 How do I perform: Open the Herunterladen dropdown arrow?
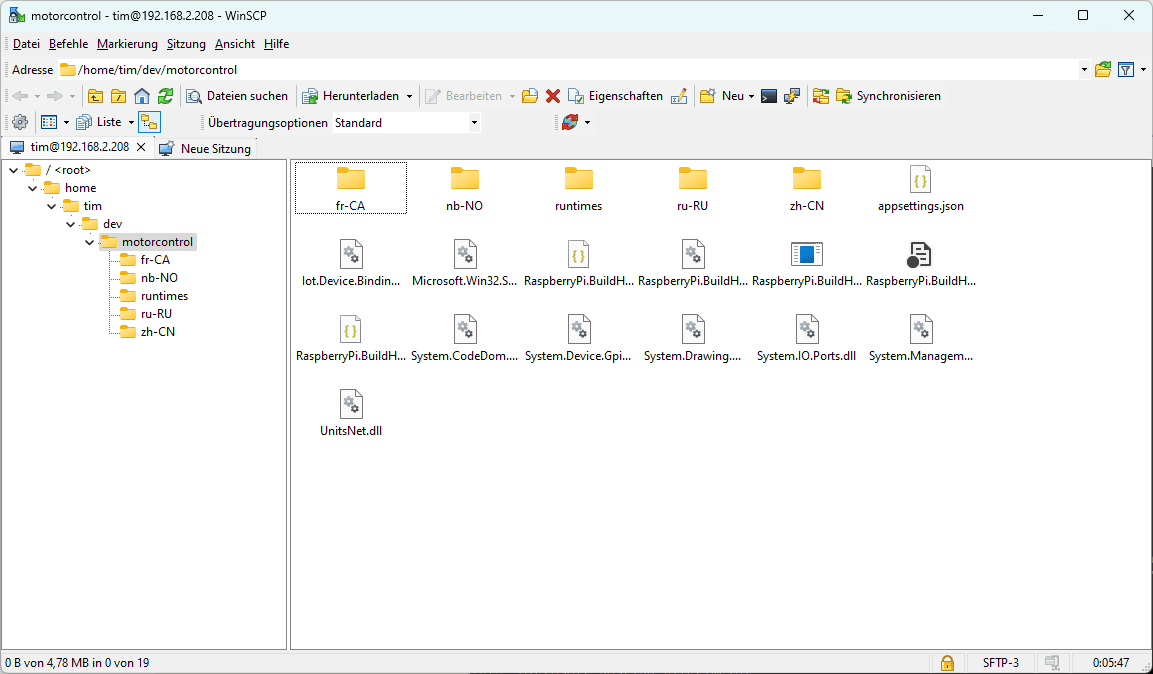click(409, 97)
